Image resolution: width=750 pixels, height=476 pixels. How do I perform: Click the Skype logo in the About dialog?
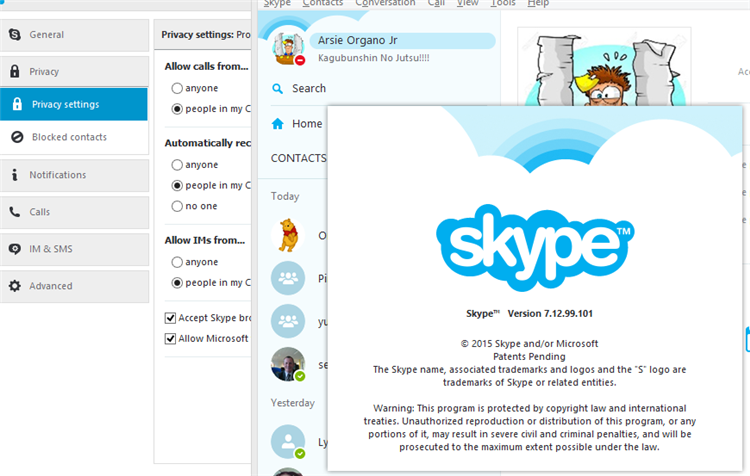tap(535, 248)
